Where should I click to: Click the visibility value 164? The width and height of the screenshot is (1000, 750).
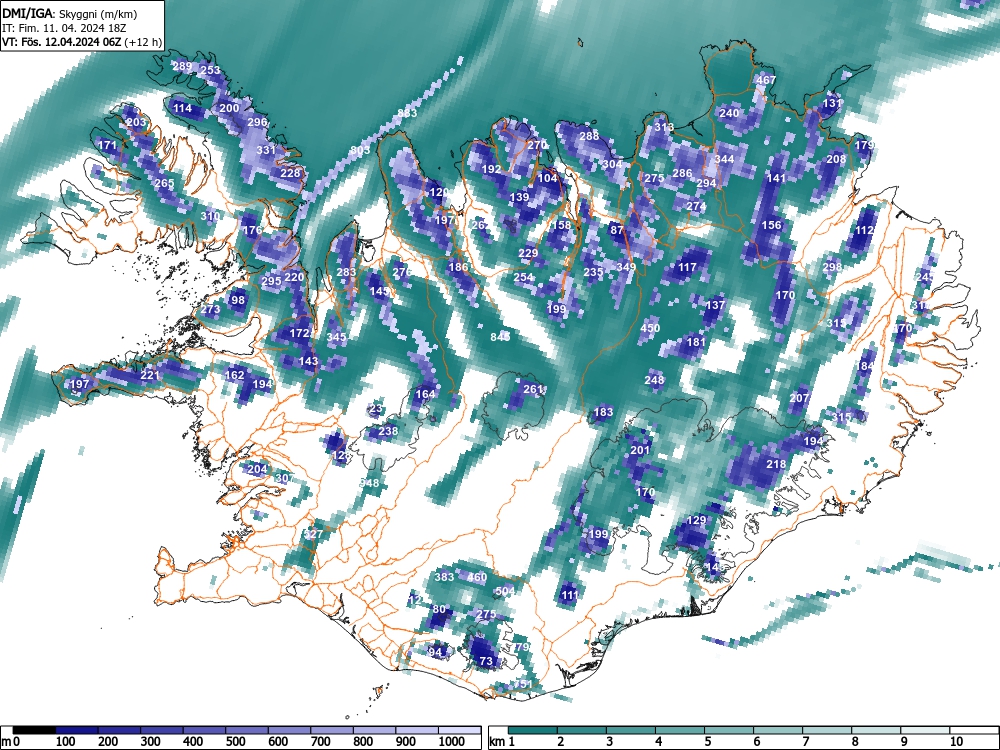tap(425, 394)
